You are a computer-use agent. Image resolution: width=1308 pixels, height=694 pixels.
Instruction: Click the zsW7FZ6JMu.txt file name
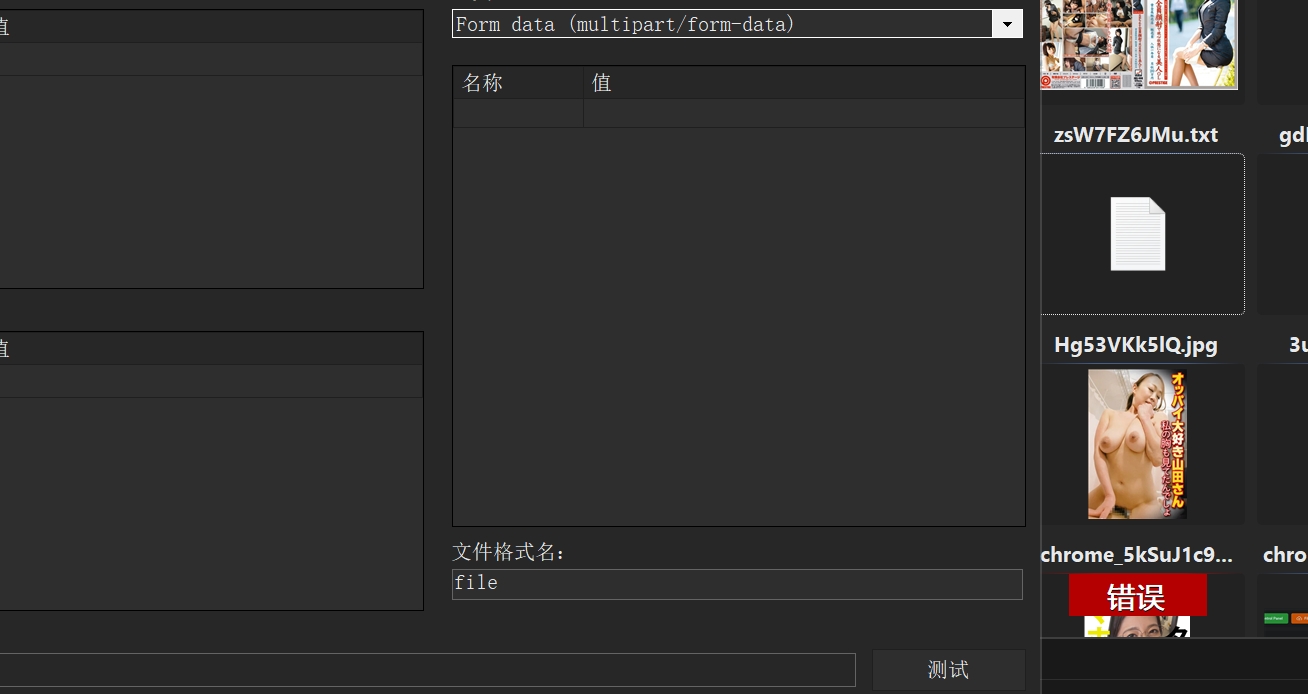point(1136,135)
